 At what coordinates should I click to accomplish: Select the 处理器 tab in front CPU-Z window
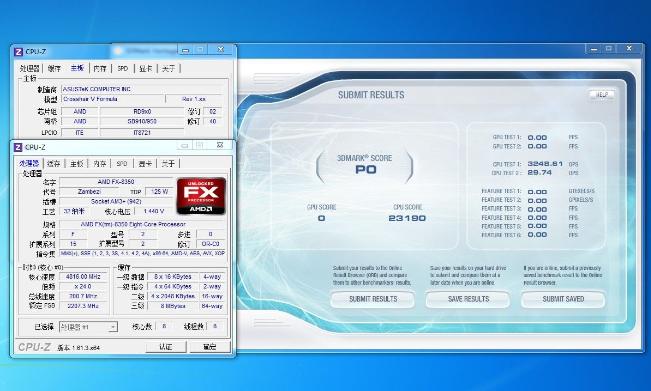pyautogui.click(x=30, y=164)
